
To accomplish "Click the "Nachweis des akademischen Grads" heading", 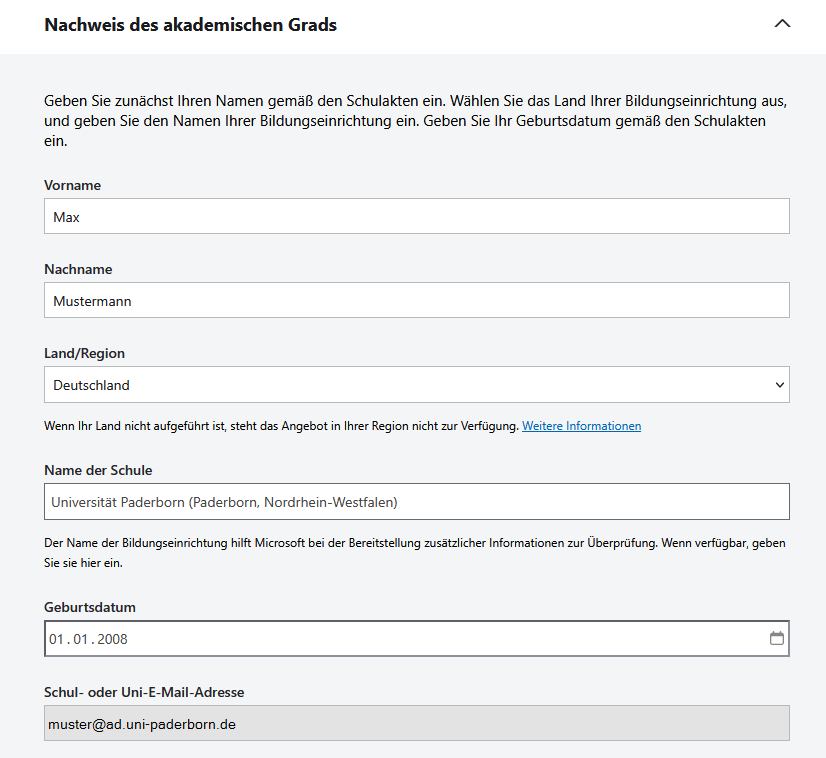I will click(x=190, y=25).
